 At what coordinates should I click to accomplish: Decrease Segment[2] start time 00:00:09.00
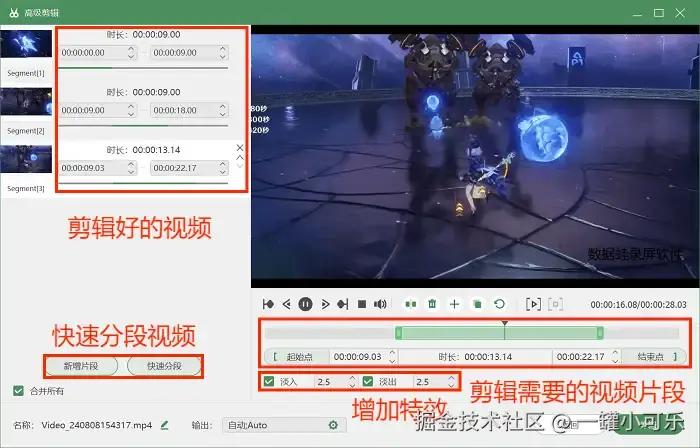point(131,114)
